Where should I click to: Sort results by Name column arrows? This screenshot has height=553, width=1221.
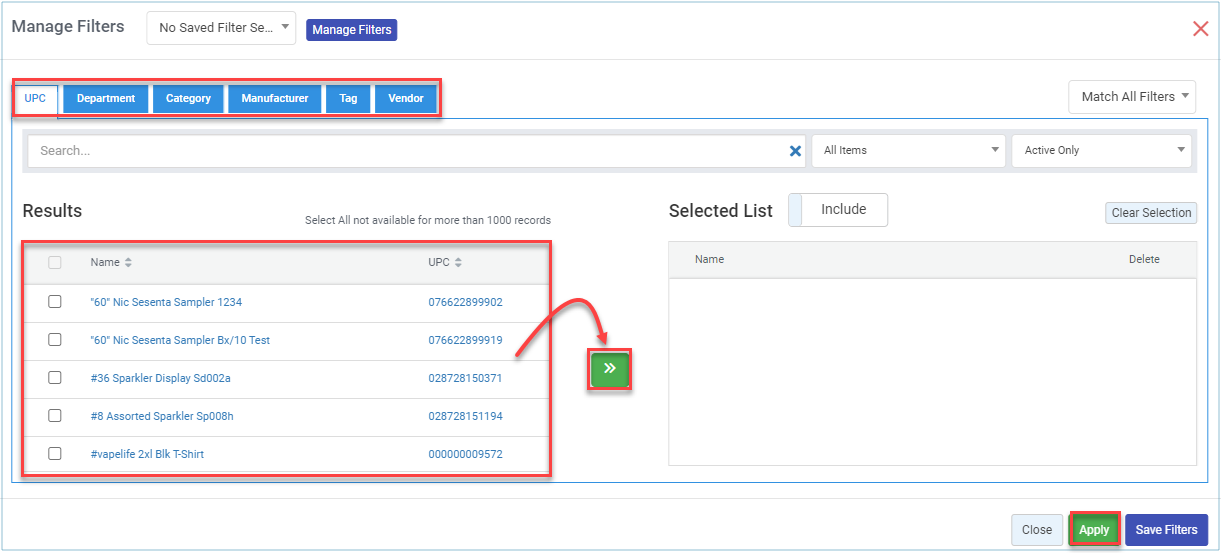coord(128,263)
